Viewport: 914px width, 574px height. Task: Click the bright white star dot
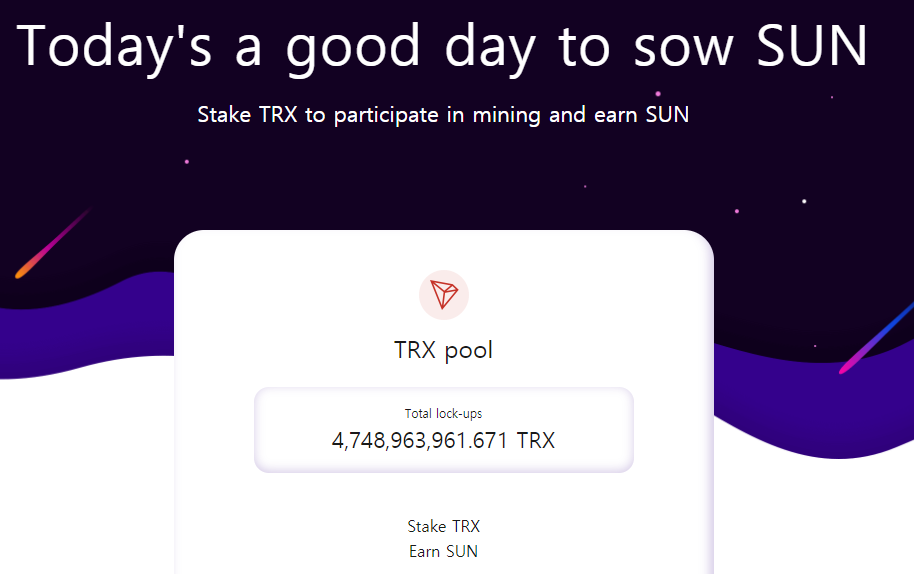(x=804, y=201)
